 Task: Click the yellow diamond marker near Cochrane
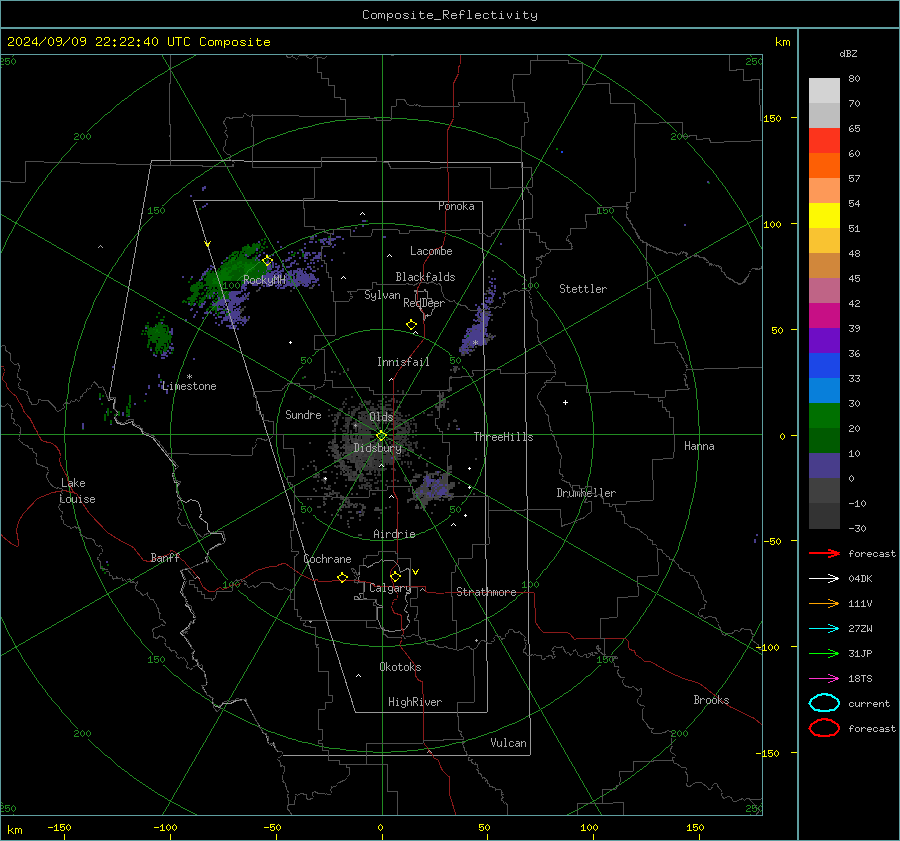(x=342, y=578)
